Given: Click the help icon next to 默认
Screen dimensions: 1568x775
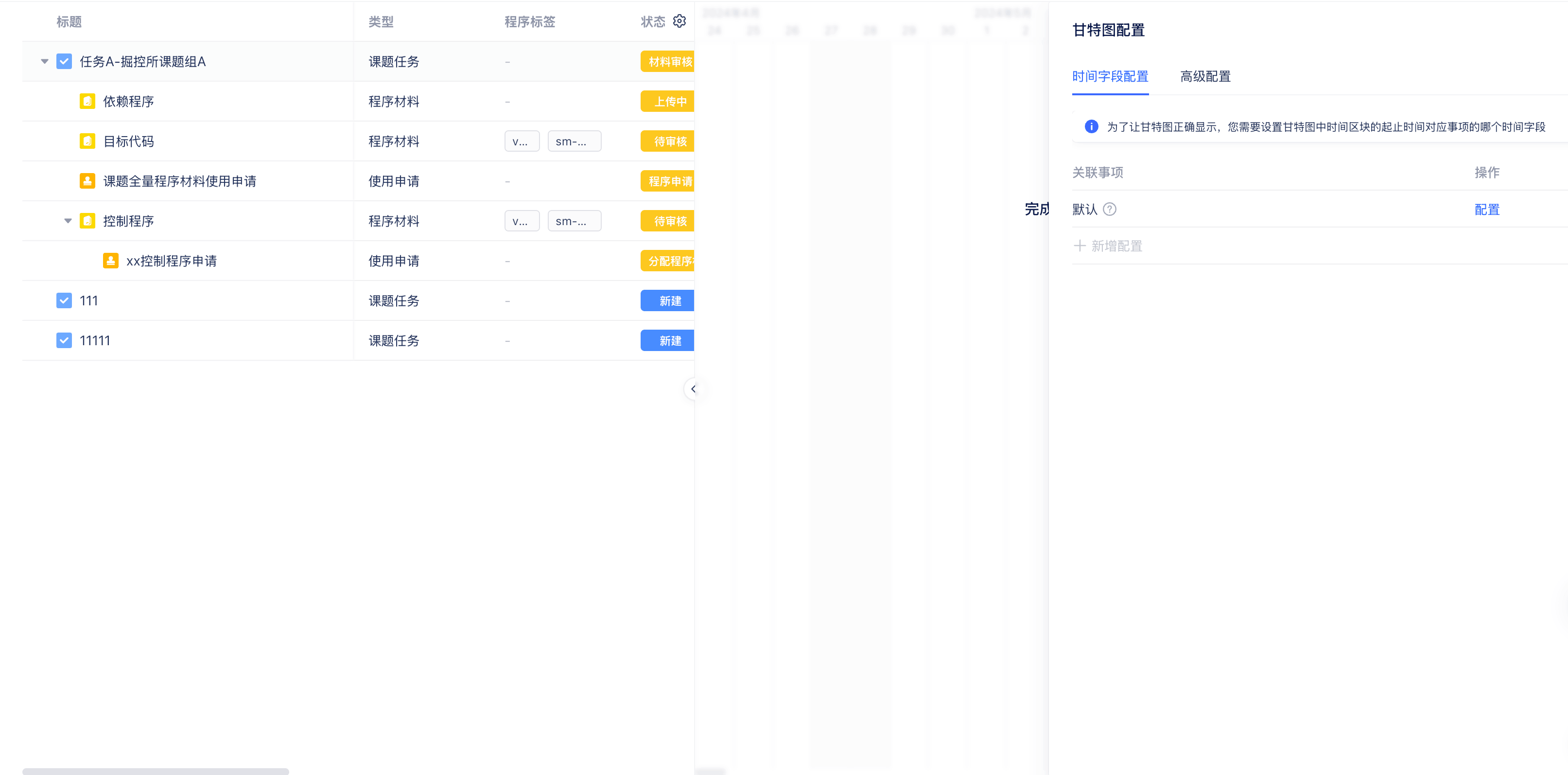Looking at the screenshot, I should tap(1110, 210).
